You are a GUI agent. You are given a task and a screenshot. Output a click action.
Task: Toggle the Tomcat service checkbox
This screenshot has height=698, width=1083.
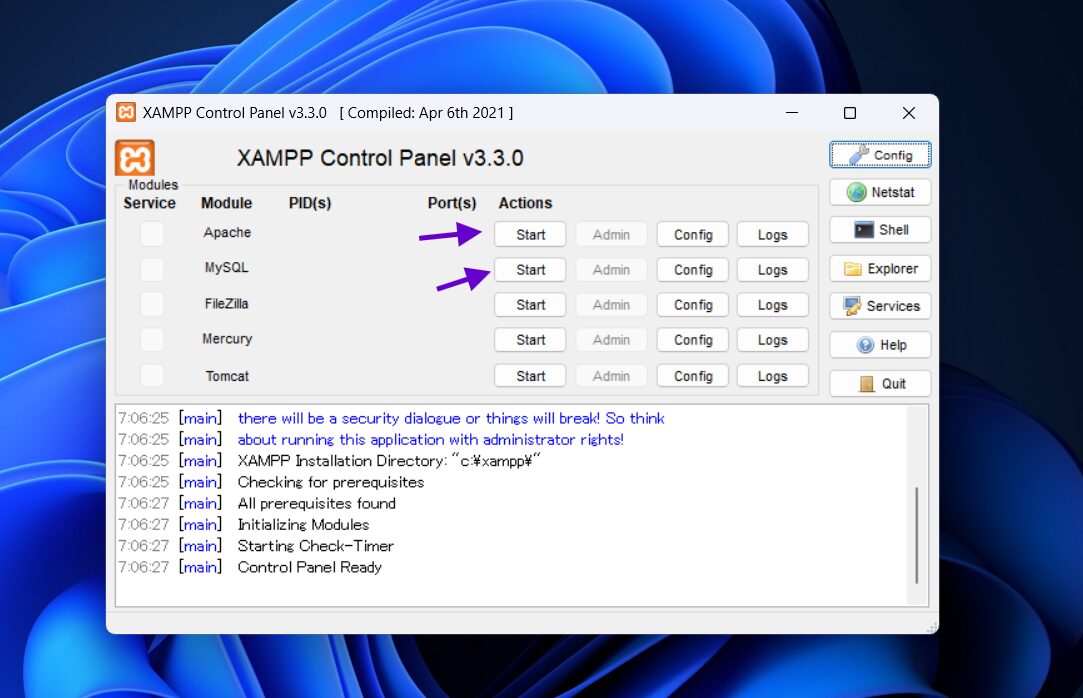152,376
